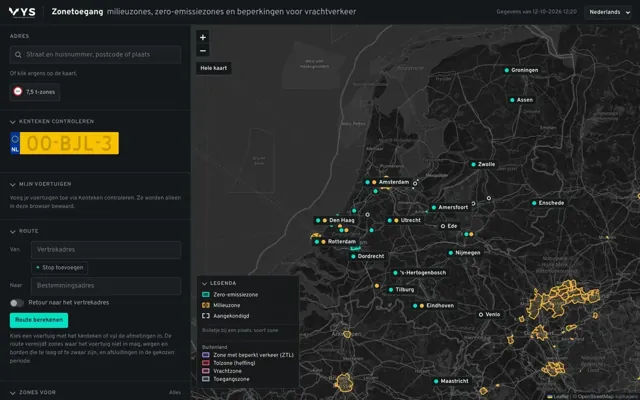Click the Tolzone (heffing) color swatch
The image size is (640, 400).
(x=206, y=363)
